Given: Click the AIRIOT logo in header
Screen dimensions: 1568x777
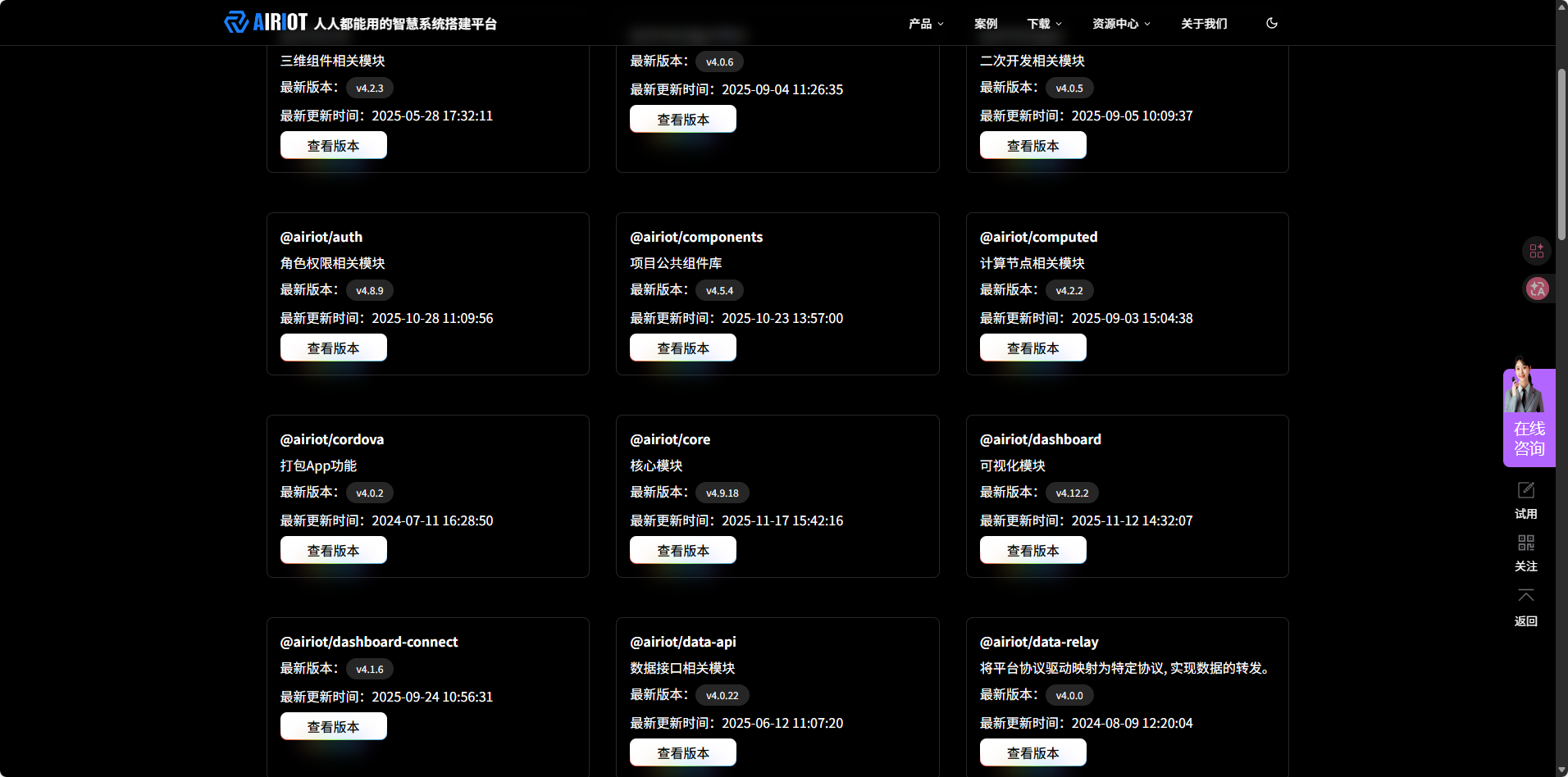Looking at the screenshot, I should 266,22.
